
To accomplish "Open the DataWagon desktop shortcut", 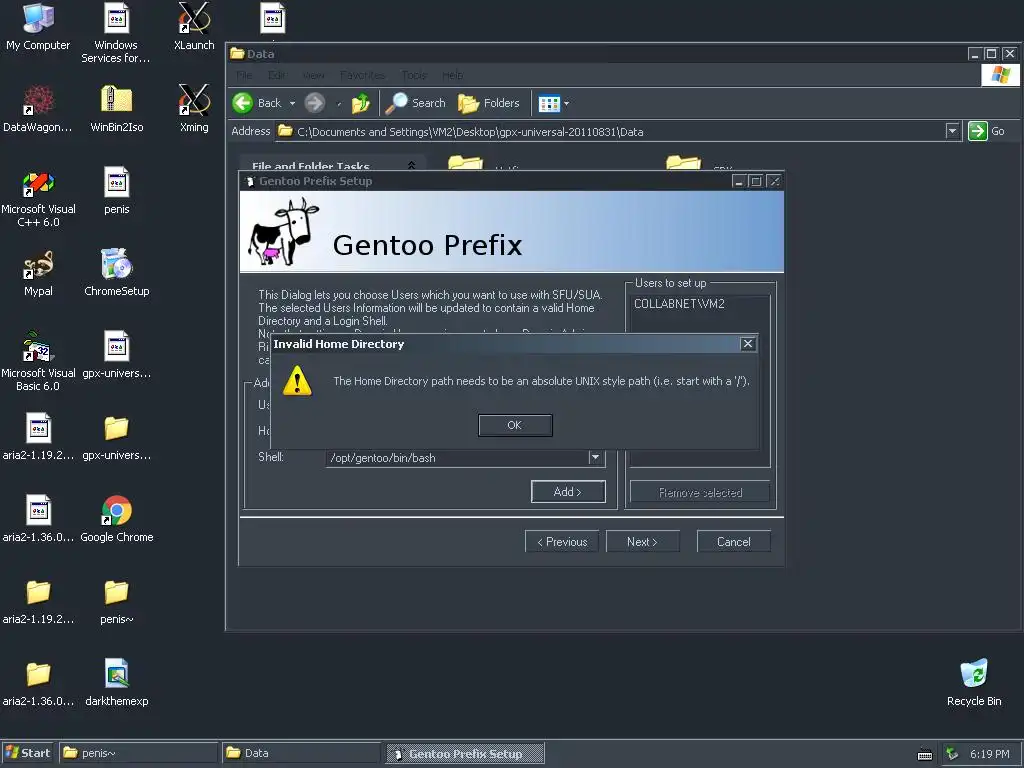I will click(38, 108).
